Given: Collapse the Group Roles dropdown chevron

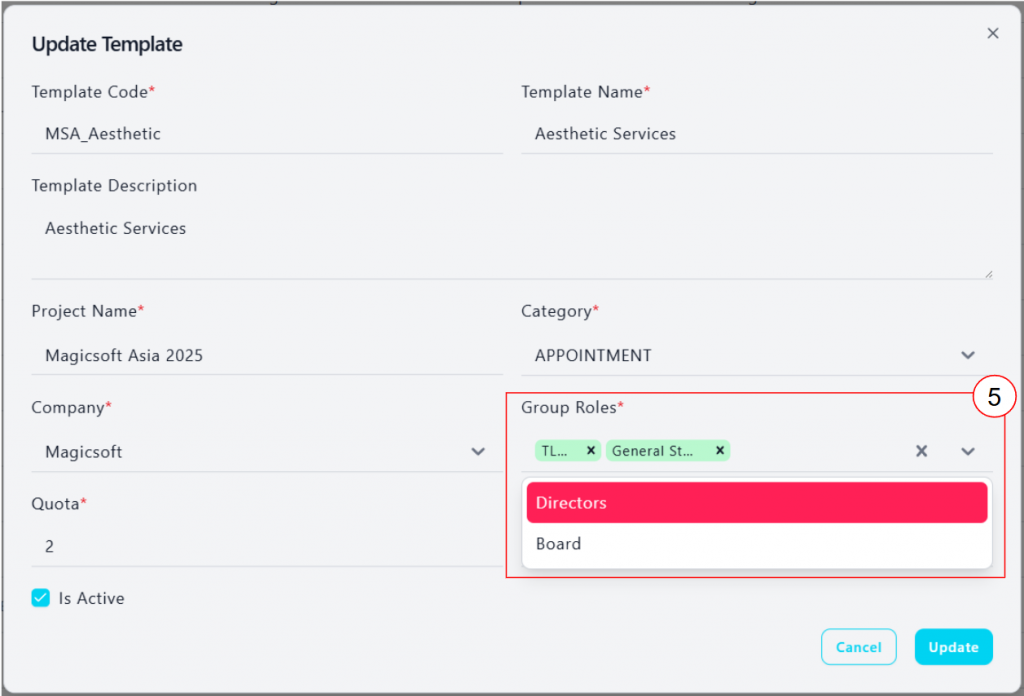Looking at the screenshot, I should click(967, 452).
